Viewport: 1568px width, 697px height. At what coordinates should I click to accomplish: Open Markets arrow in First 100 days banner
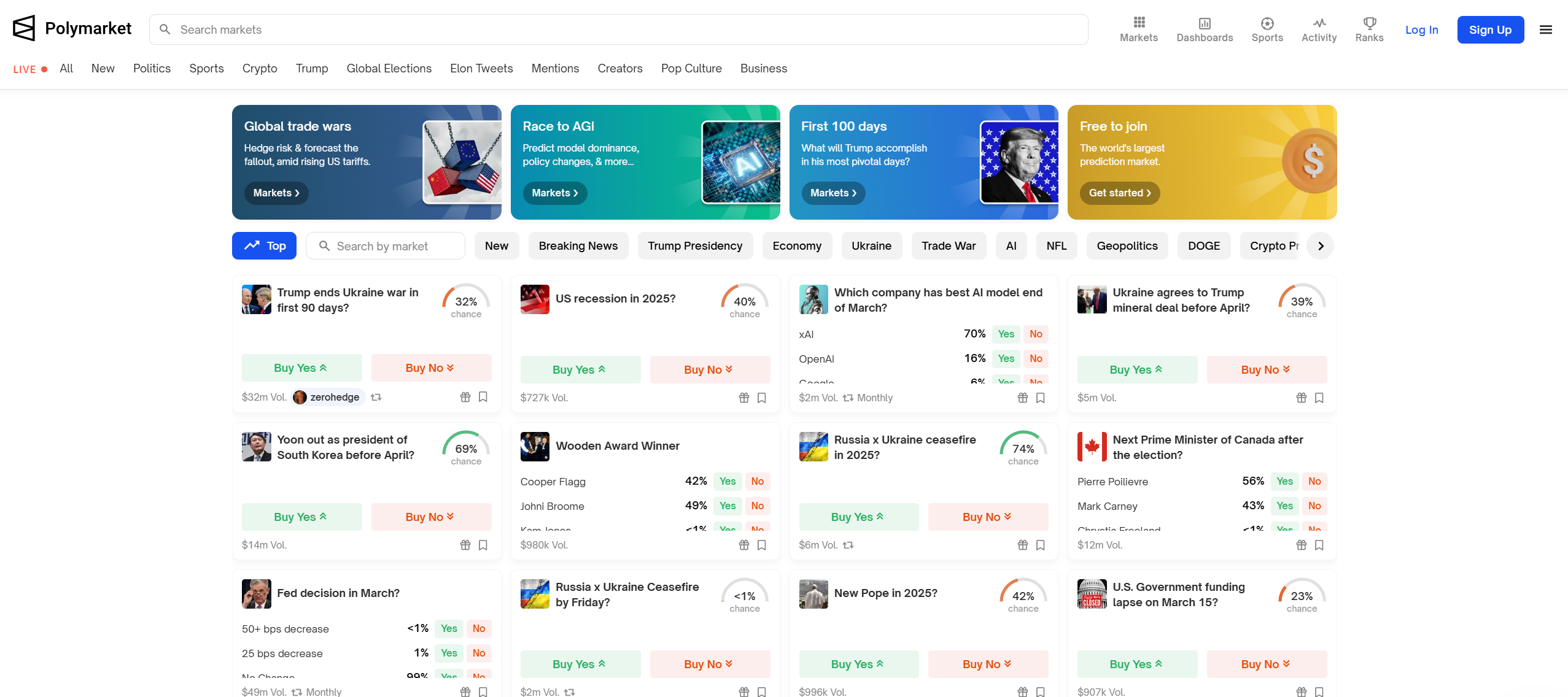click(x=834, y=193)
